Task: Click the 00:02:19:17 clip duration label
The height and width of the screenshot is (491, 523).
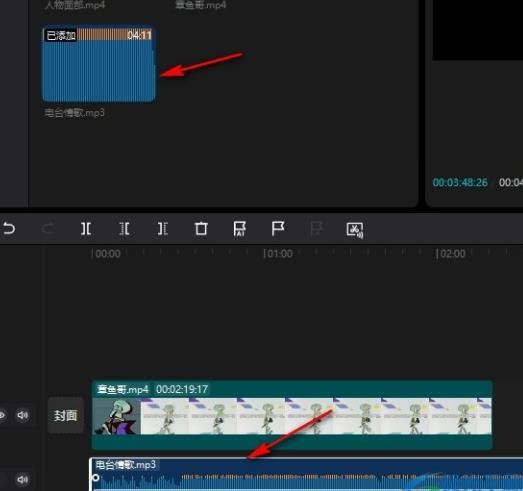Action: (182, 389)
